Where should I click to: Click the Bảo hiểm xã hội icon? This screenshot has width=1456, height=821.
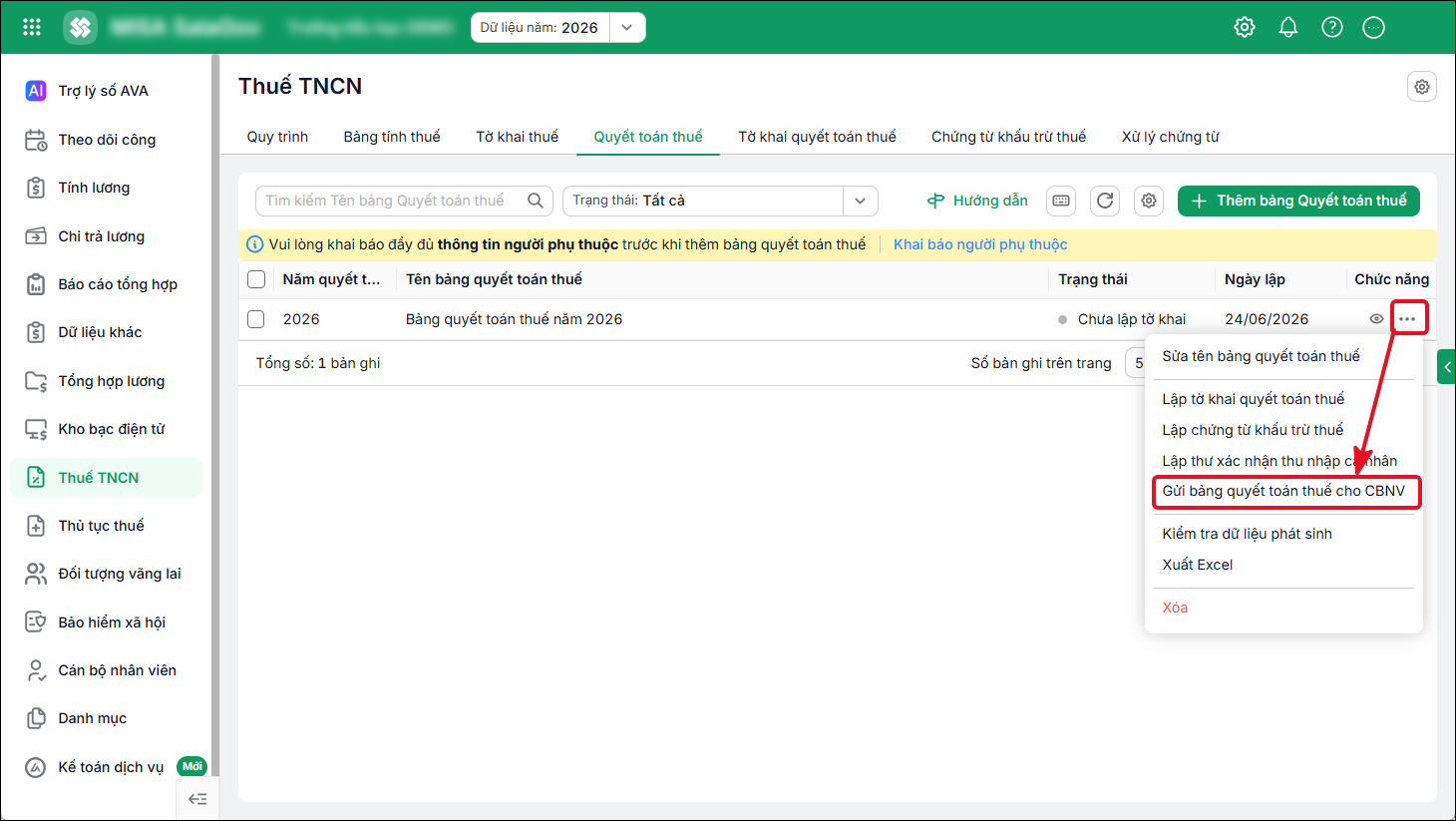(x=36, y=622)
